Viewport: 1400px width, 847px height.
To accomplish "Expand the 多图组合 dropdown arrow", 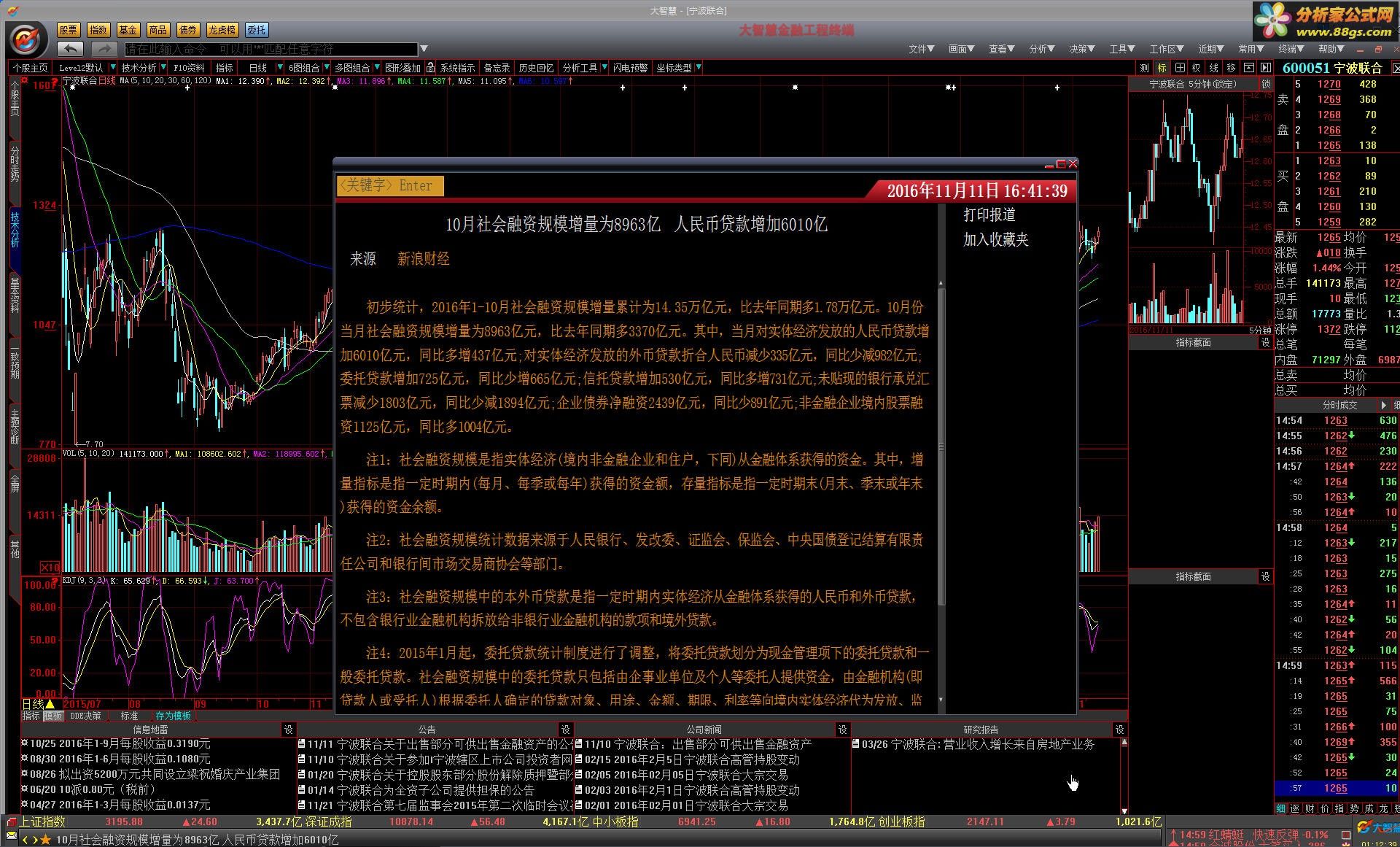I will coord(376,68).
